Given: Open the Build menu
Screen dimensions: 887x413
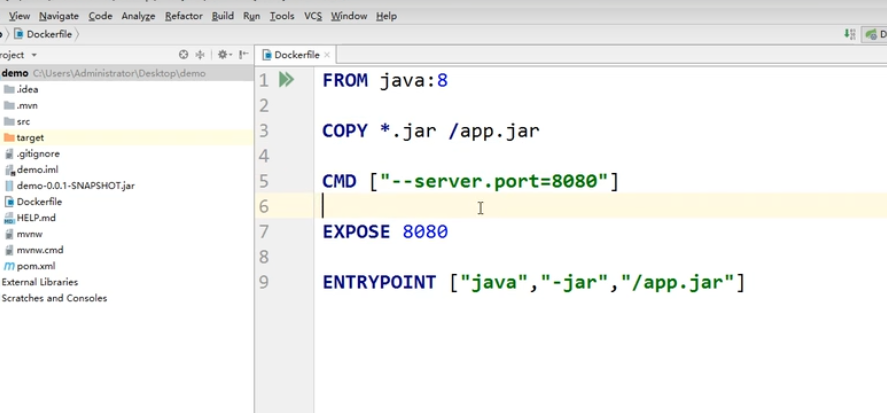Looking at the screenshot, I should pyautogui.click(x=222, y=16).
